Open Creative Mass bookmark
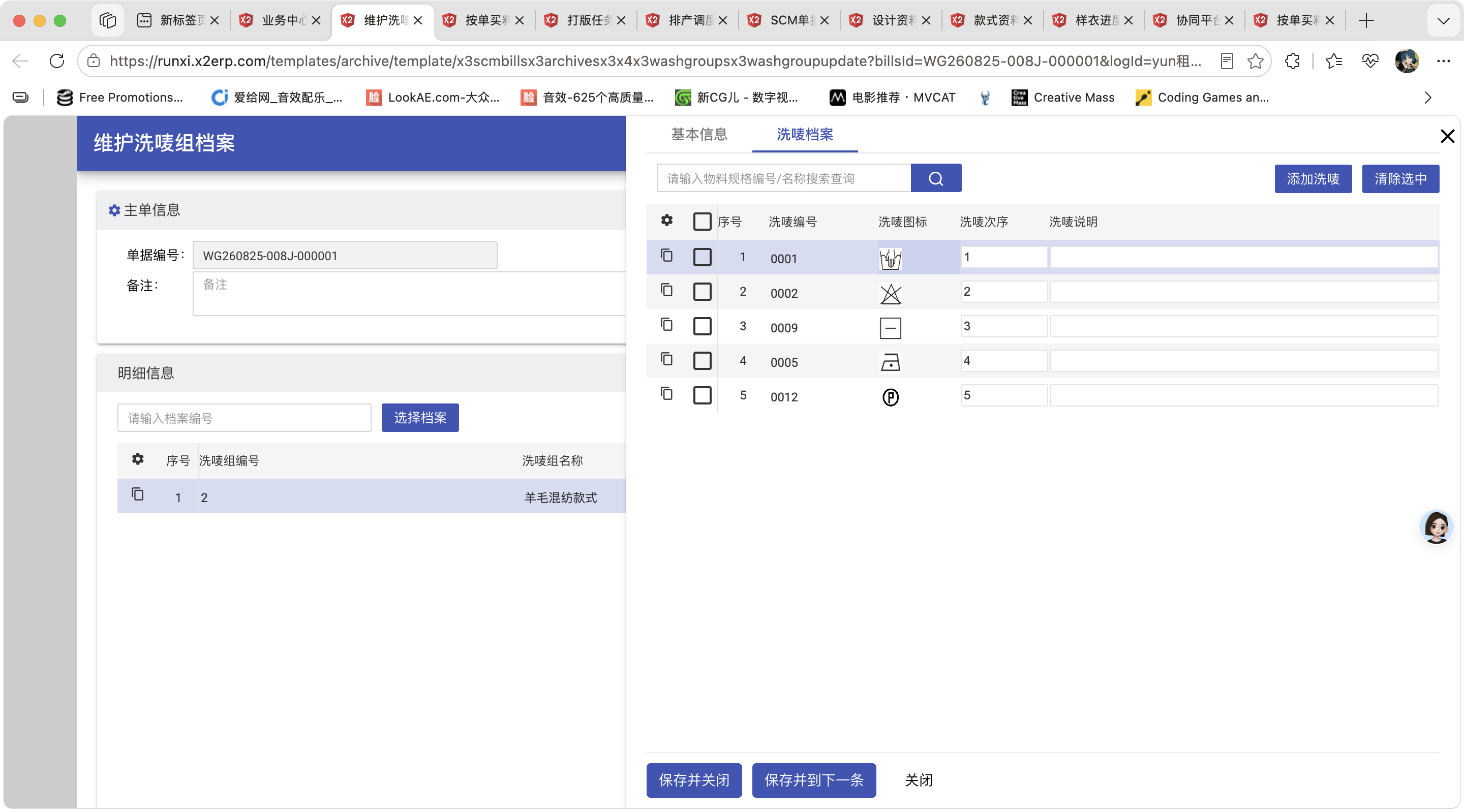The width and height of the screenshot is (1464, 812). point(1063,98)
